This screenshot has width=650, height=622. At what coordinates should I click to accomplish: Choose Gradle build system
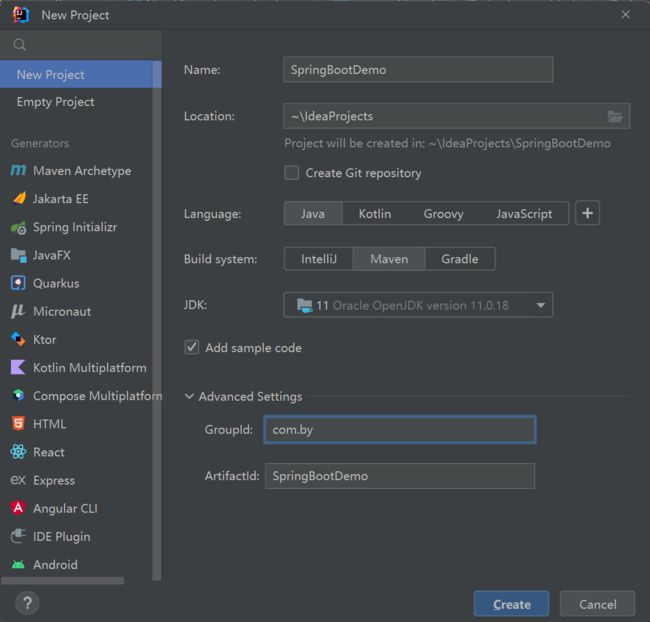[x=460, y=259]
